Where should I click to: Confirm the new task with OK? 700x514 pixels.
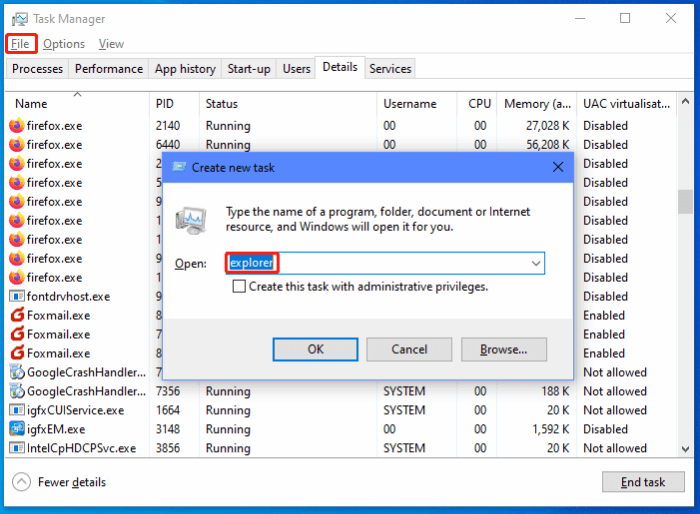(315, 349)
